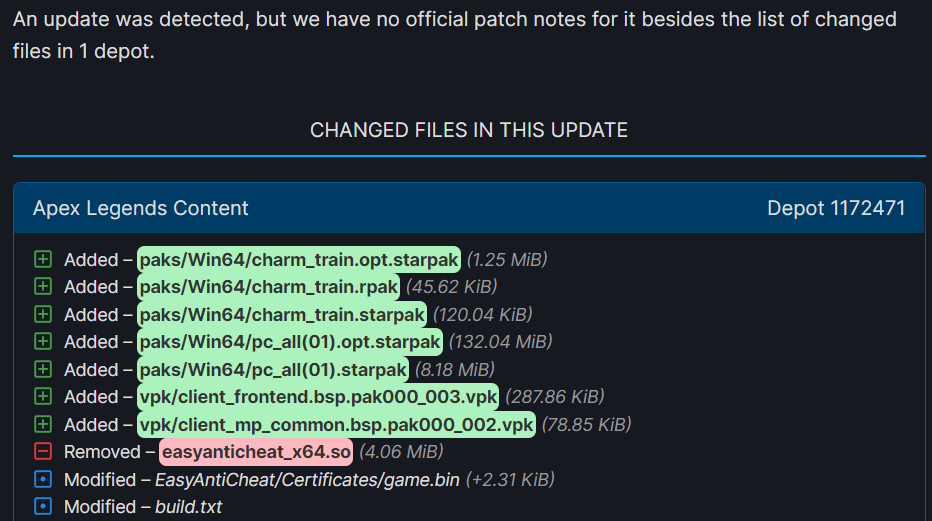The height and width of the screenshot is (521, 932).
Task: Click the build.txt modified file entry
Action: click(188, 507)
